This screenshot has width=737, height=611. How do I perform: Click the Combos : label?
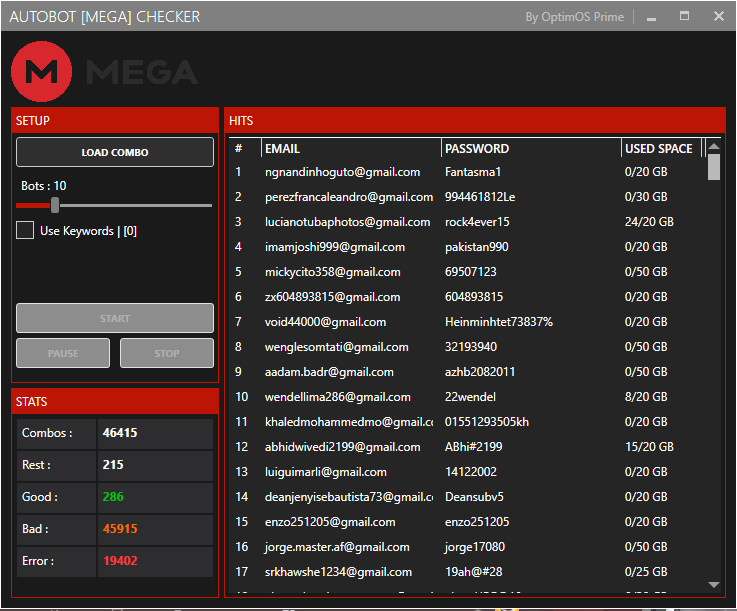(x=47, y=432)
